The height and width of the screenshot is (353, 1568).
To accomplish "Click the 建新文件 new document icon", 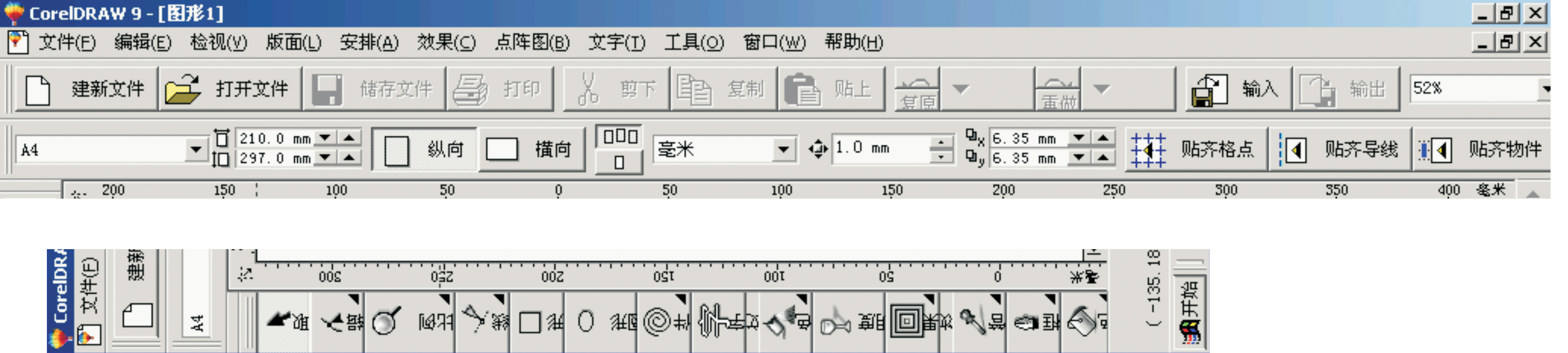I will coord(39,90).
